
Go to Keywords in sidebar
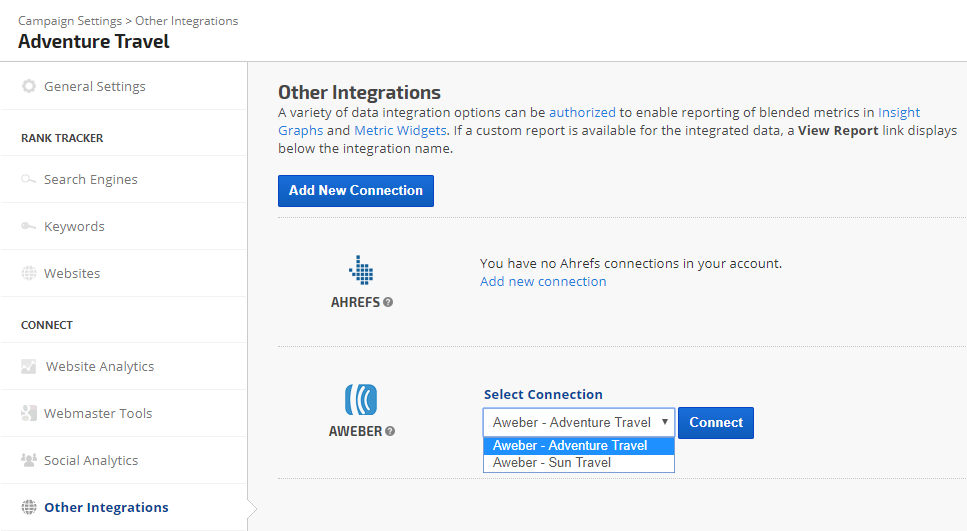(74, 227)
